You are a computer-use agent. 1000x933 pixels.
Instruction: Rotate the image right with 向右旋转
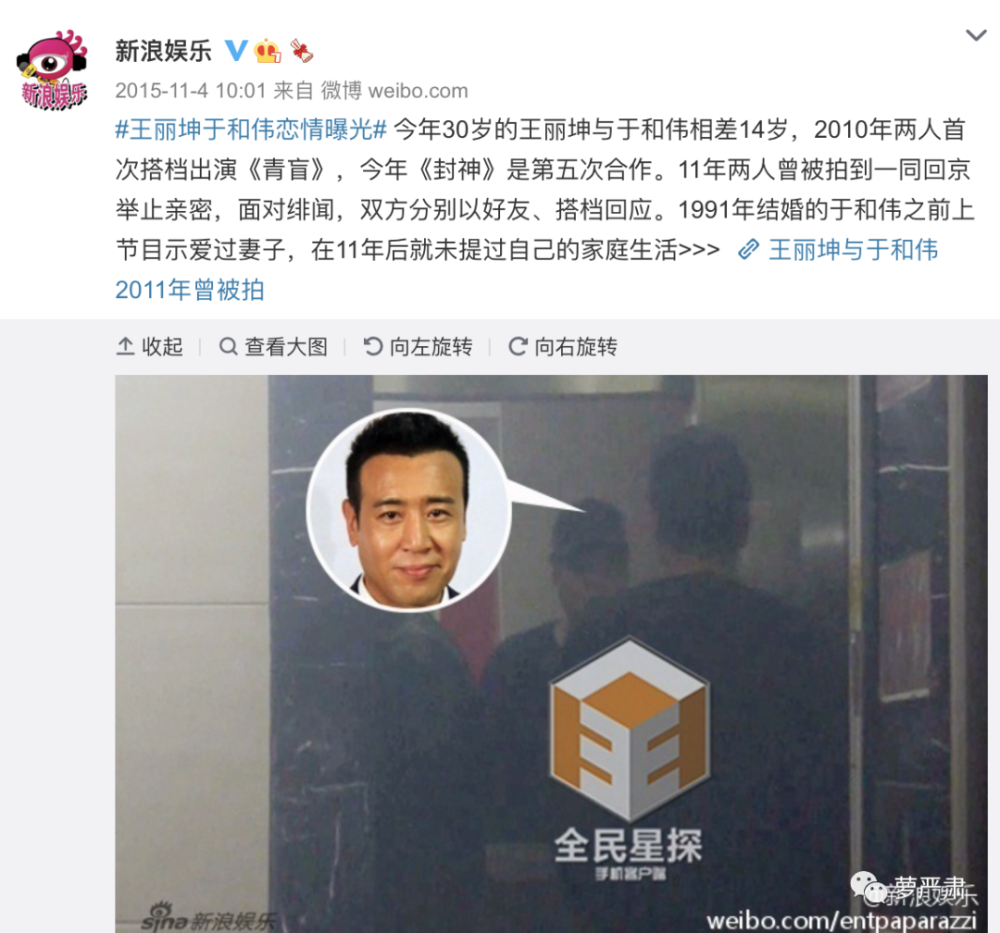click(x=562, y=346)
